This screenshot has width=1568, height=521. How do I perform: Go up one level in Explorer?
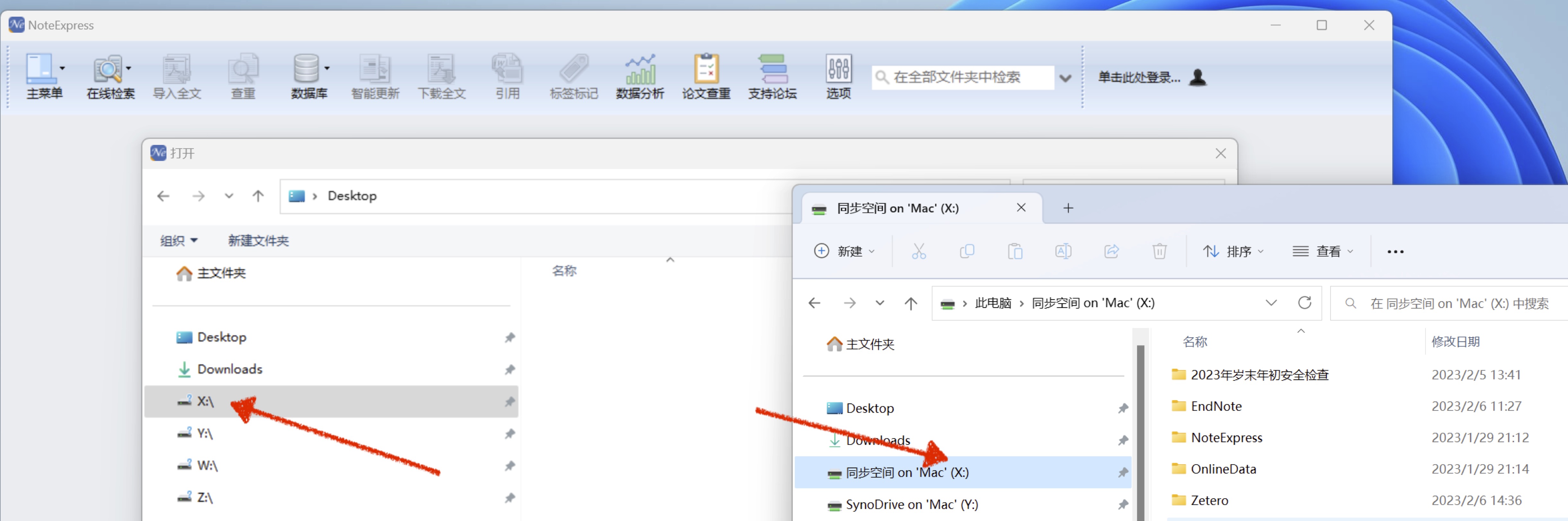pyautogui.click(x=911, y=303)
